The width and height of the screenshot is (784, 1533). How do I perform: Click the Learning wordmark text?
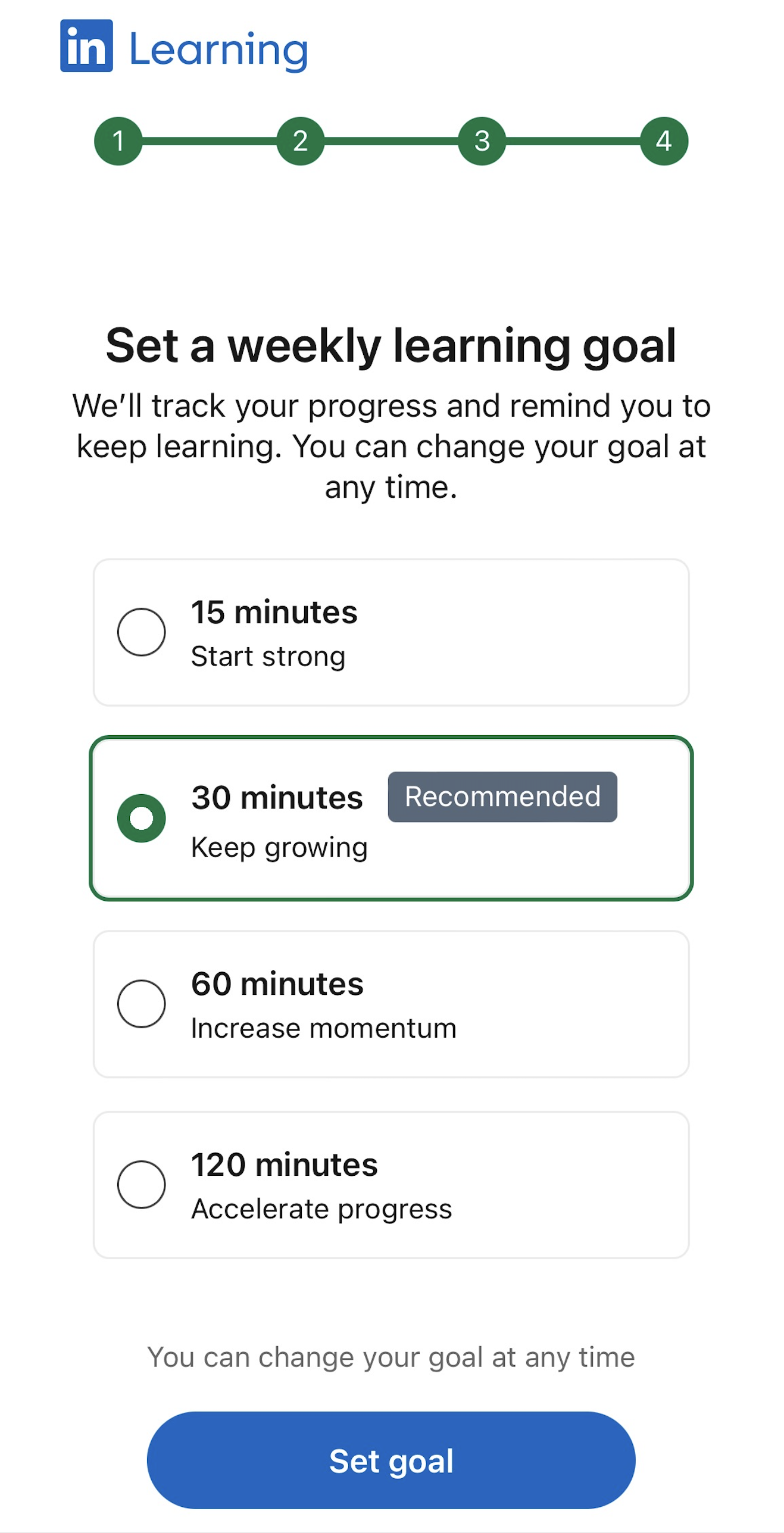coord(218,50)
